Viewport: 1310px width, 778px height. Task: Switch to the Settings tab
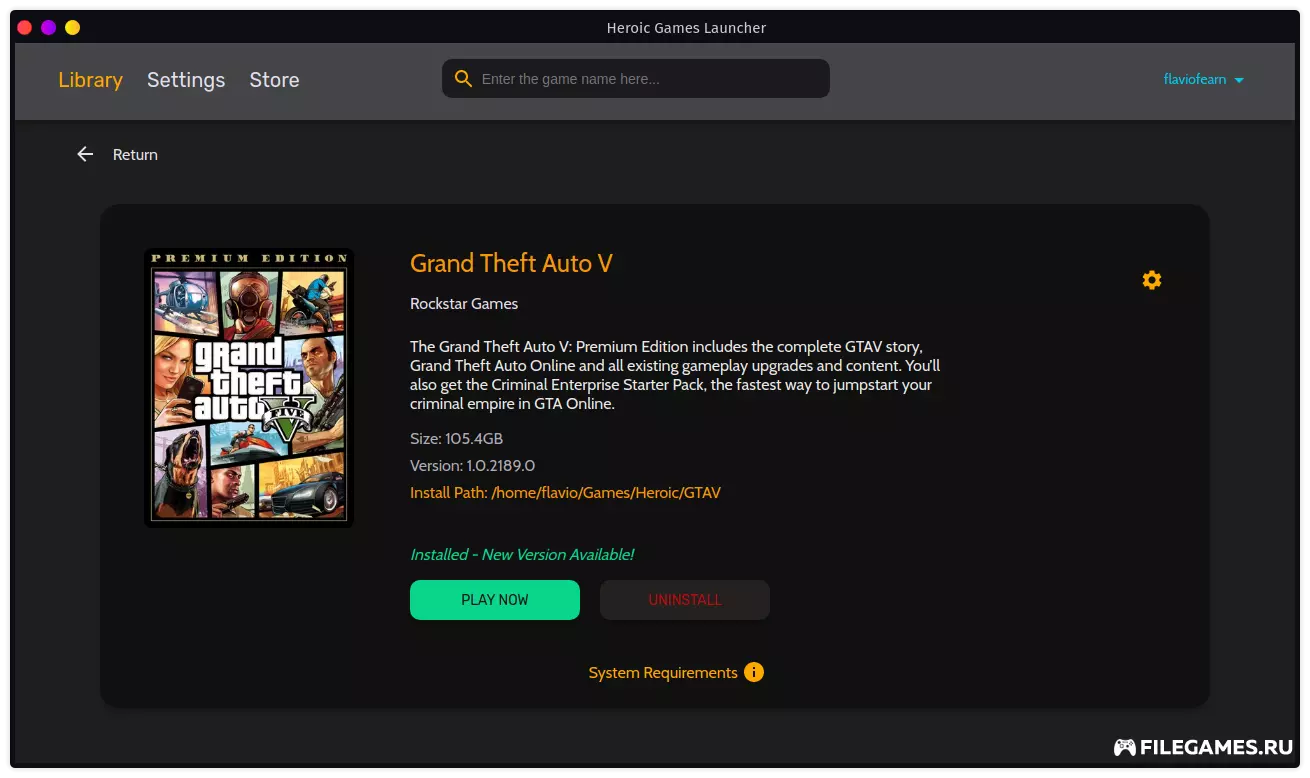coord(186,80)
